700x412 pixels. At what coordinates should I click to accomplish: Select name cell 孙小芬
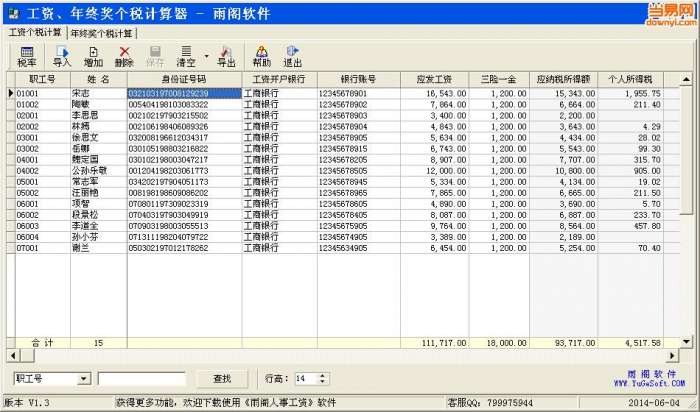coord(99,237)
